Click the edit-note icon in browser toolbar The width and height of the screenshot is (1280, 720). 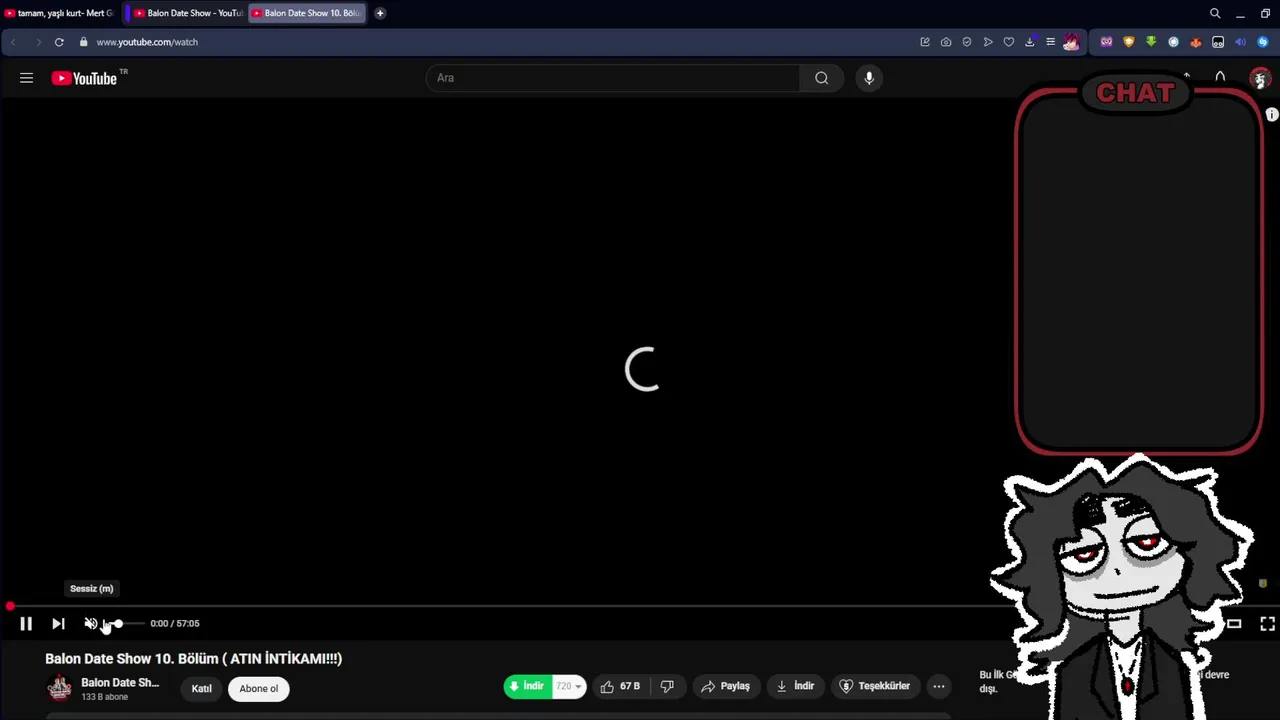coord(925,42)
